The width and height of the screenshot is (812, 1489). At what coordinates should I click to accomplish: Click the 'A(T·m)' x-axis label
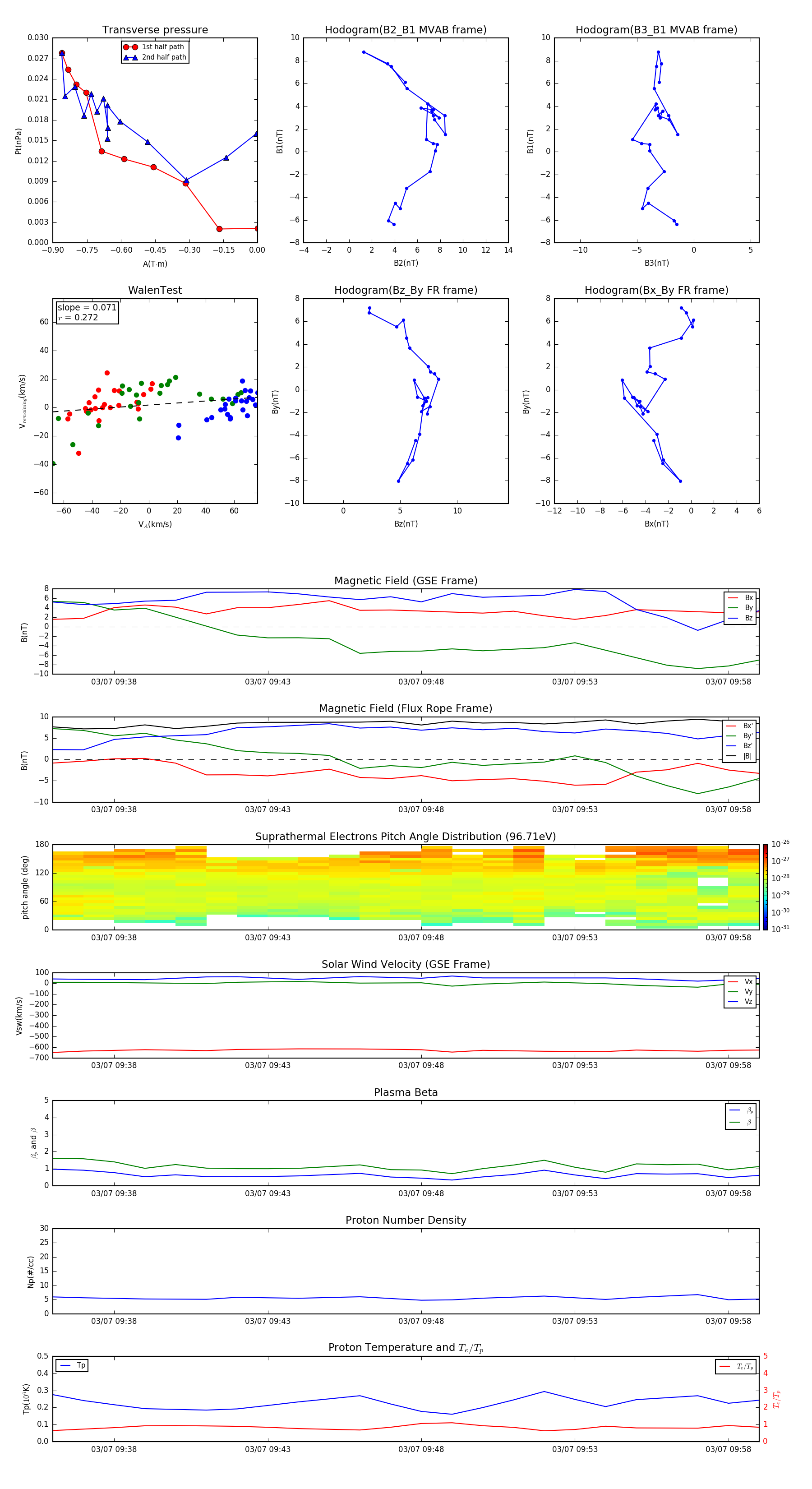(x=155, y=264)
